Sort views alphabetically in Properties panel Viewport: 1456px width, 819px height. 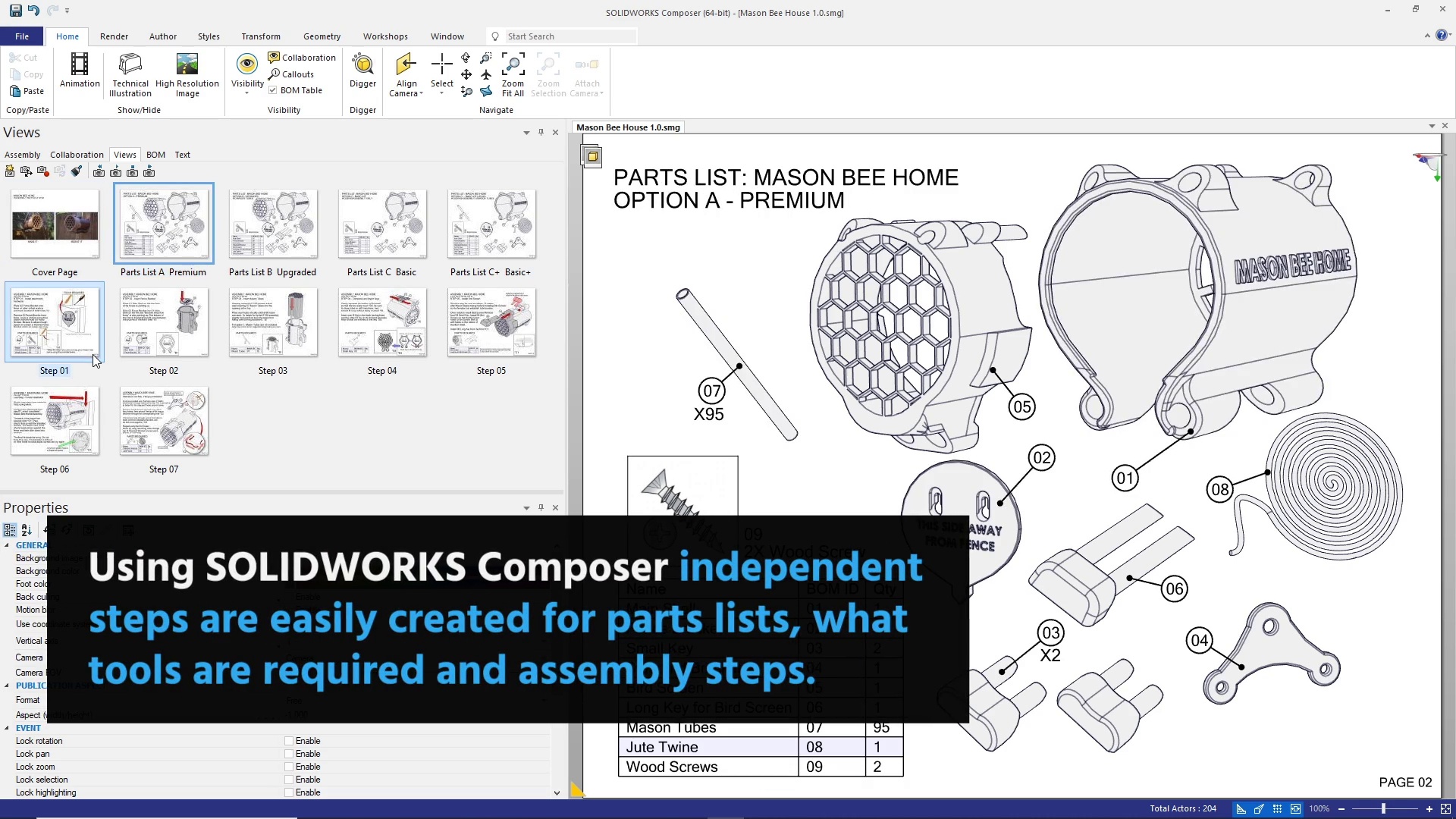(x=25, y=531)
